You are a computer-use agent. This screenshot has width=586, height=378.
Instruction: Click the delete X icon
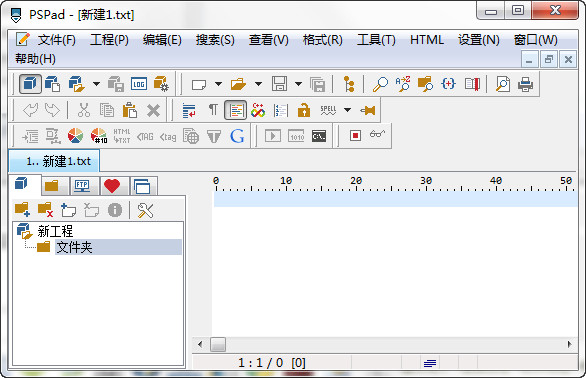click(153, 111)
